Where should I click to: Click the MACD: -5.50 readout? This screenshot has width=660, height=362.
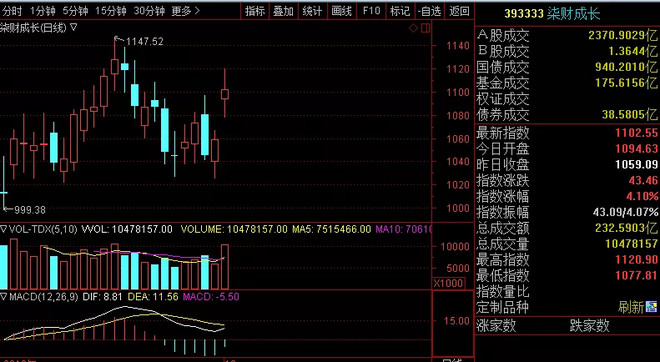coord(211,297)
